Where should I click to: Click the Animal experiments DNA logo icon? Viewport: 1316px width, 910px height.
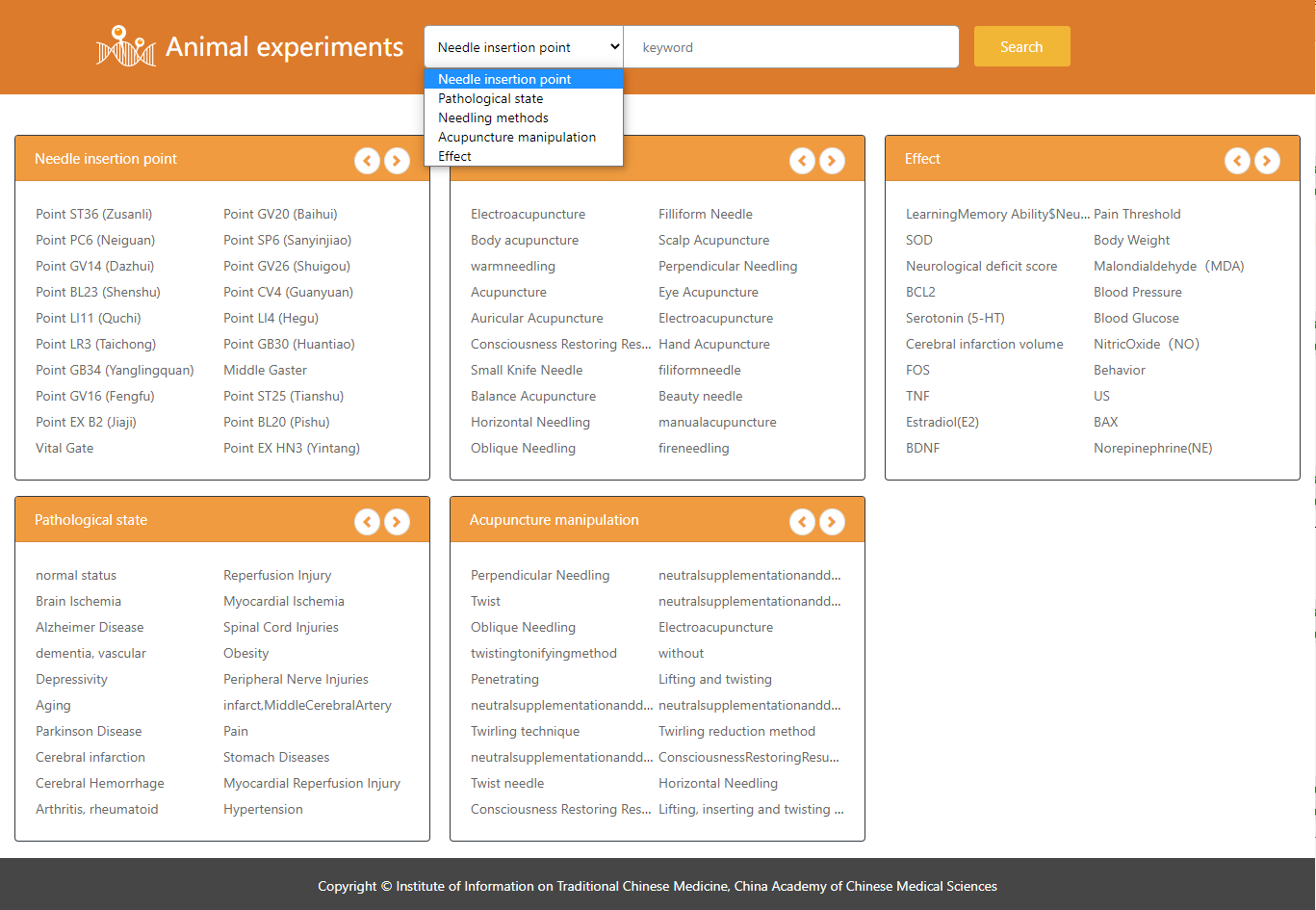click(125, 46)
